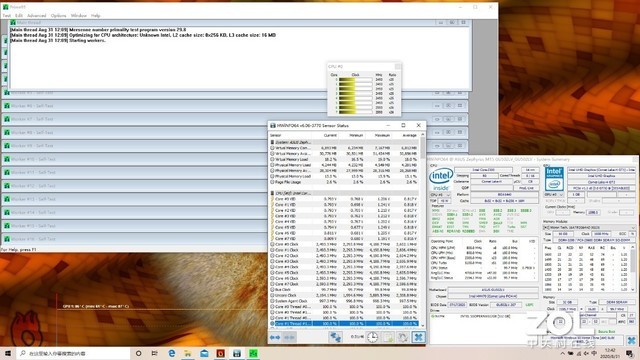Switch to Prime95 green taskbar icon

coord(253,353)
